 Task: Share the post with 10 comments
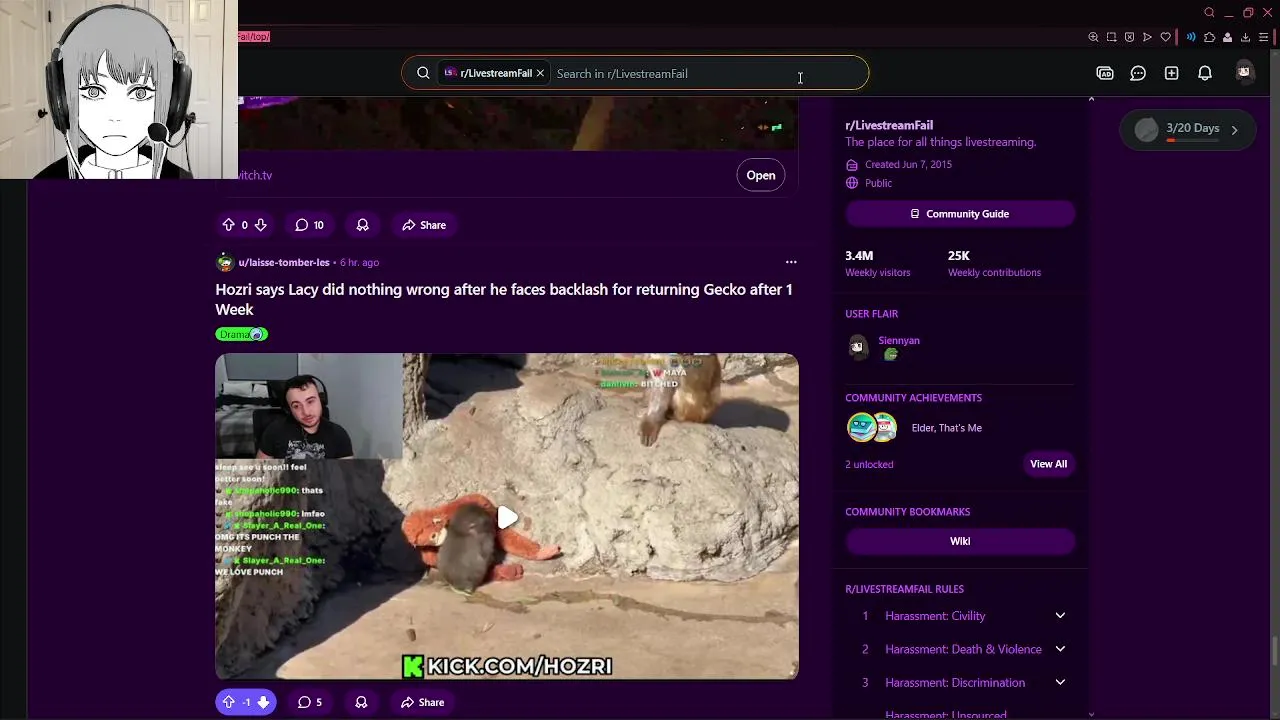[x=424, y=225]
